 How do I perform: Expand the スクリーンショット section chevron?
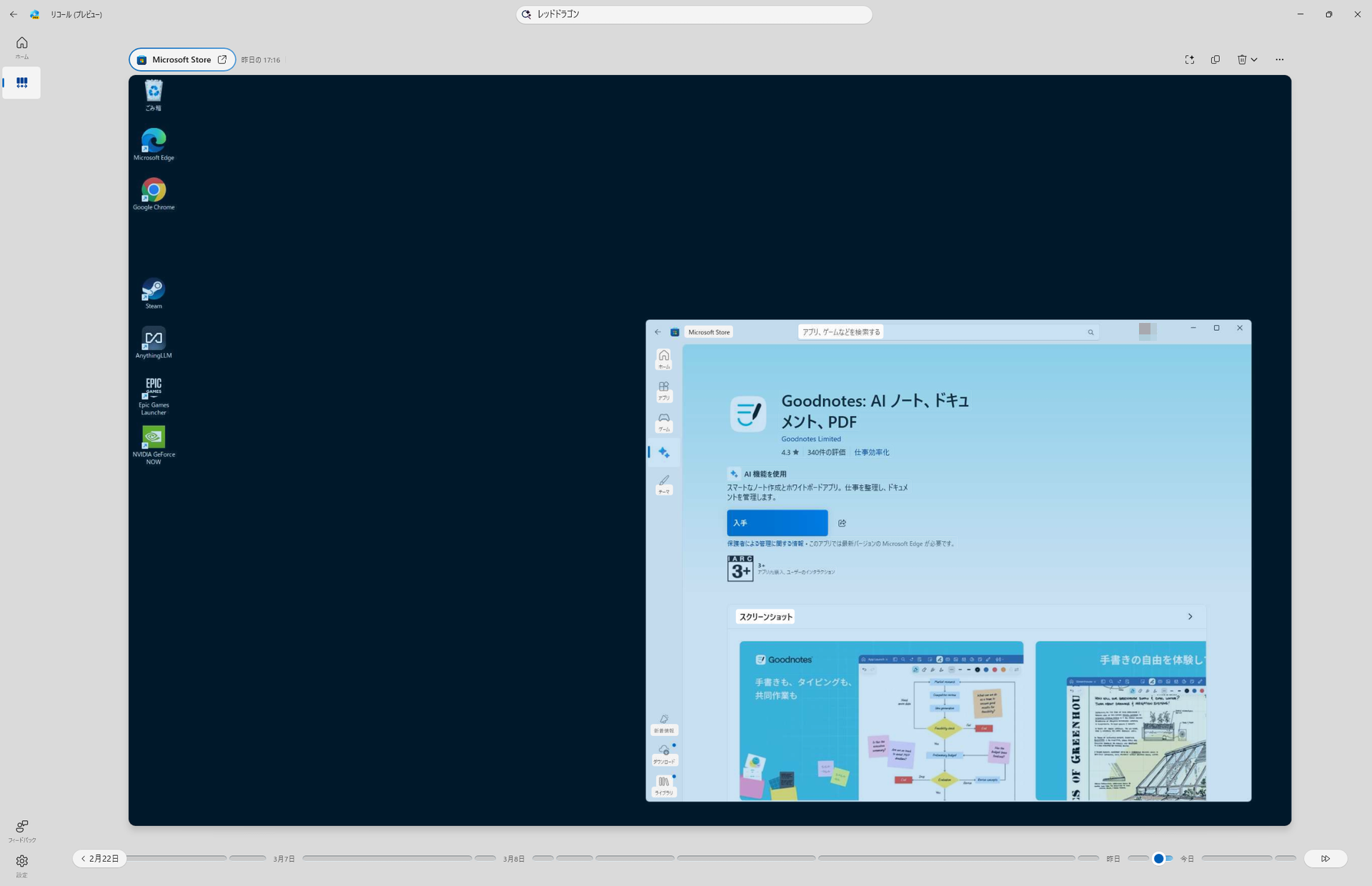coord(1190,617)
